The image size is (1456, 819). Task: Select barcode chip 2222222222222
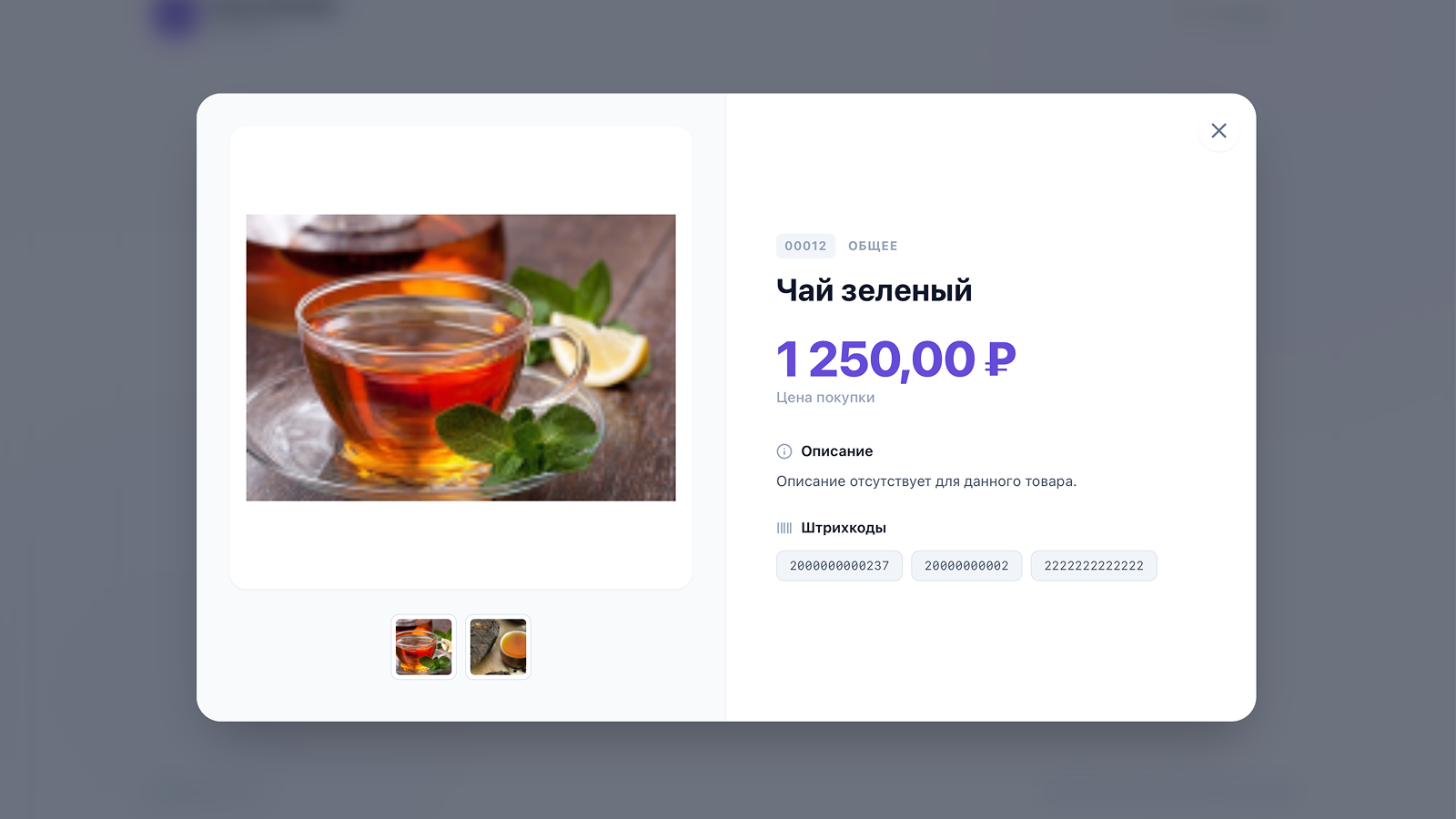tap(1094, 565)
